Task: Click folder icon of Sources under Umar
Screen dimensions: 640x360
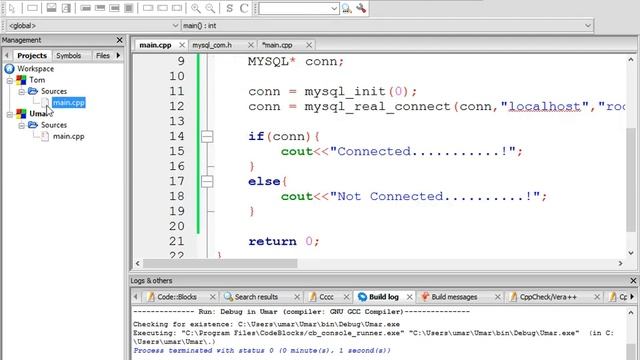Action: pyautogui.click(x=33, y=125)
